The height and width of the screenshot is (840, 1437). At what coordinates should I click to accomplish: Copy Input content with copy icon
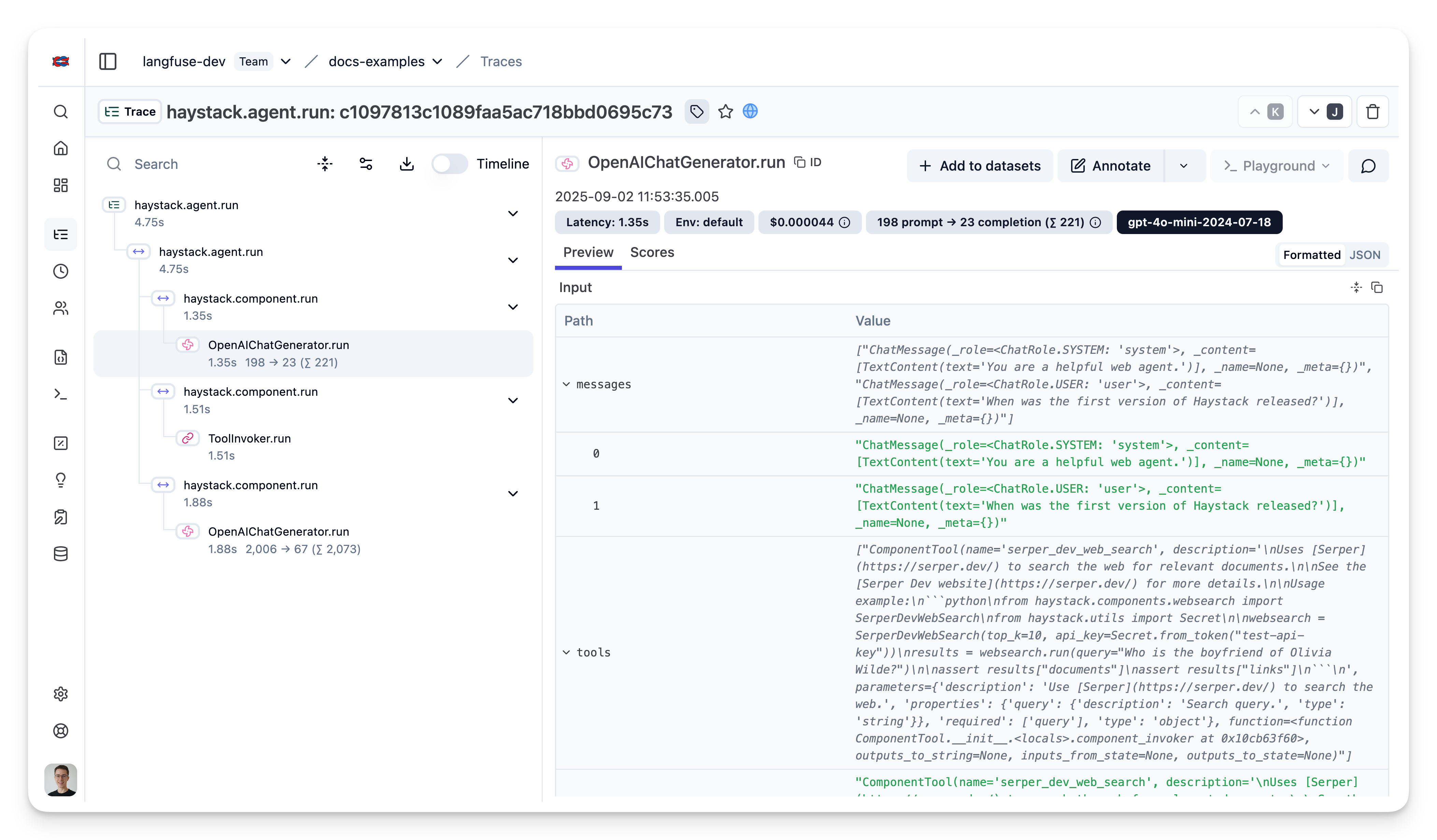[1377, 287]
